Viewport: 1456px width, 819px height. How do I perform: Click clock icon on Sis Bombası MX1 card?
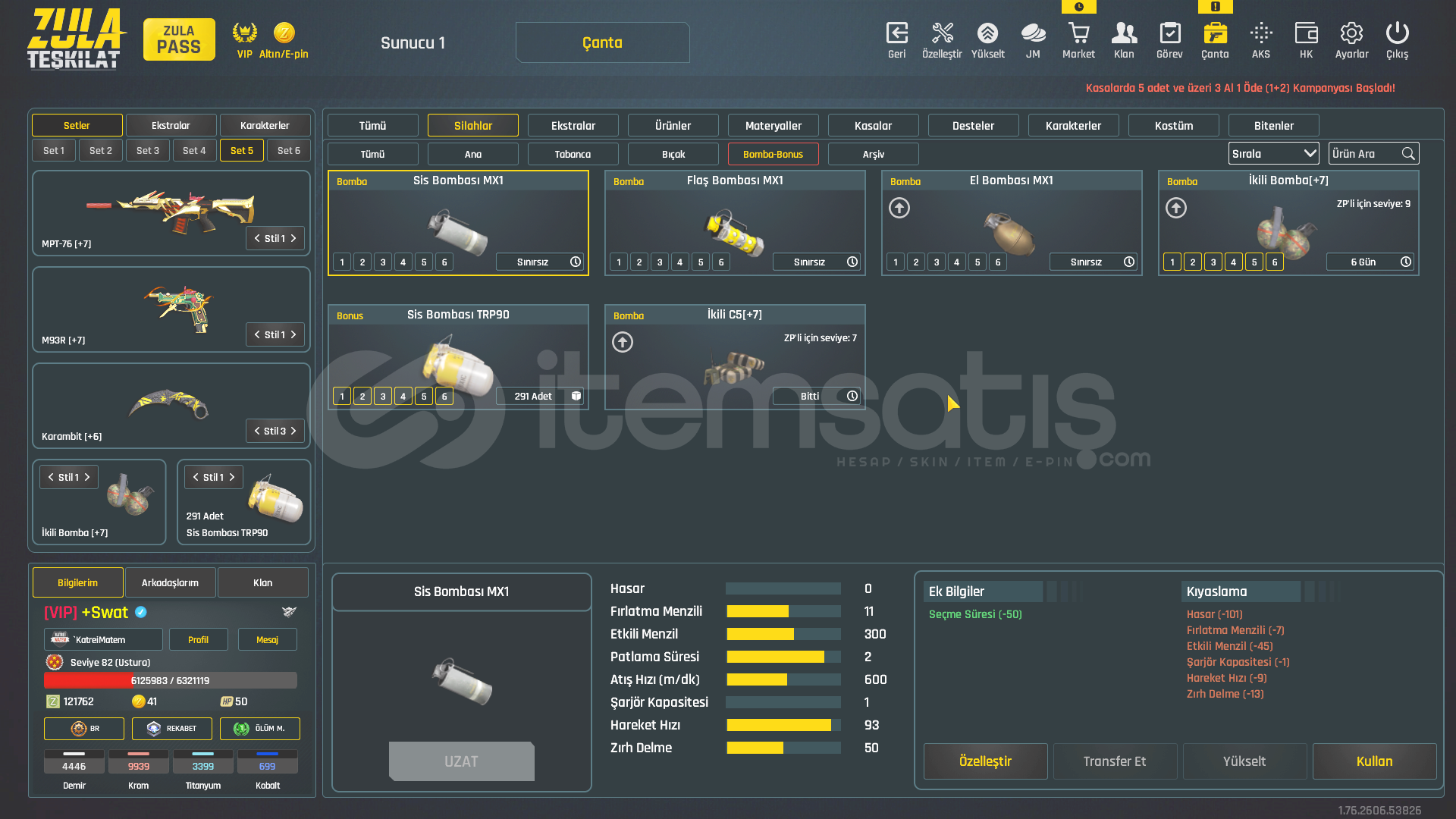point(576,262)
